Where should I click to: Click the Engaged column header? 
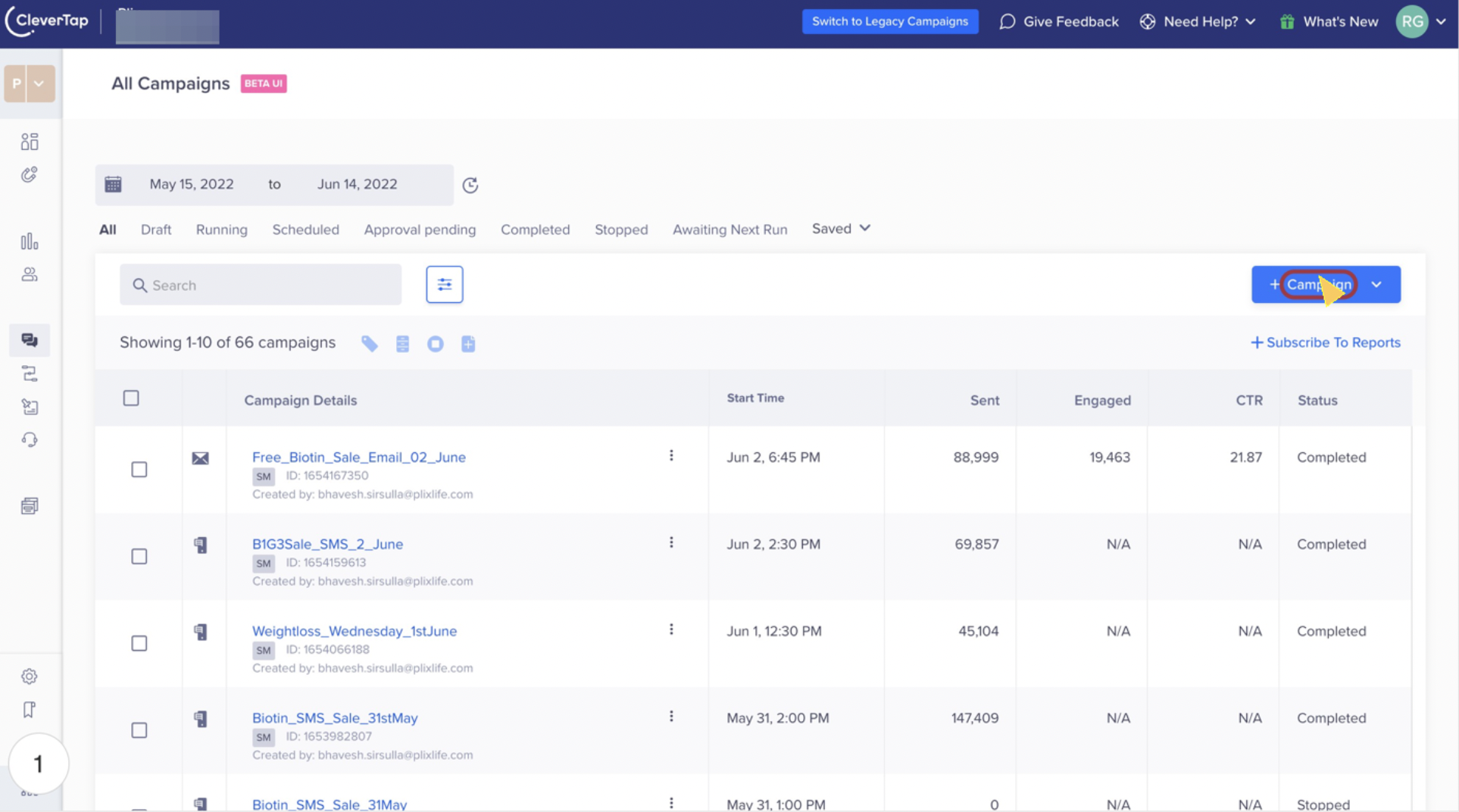(x=1102, y=401)
